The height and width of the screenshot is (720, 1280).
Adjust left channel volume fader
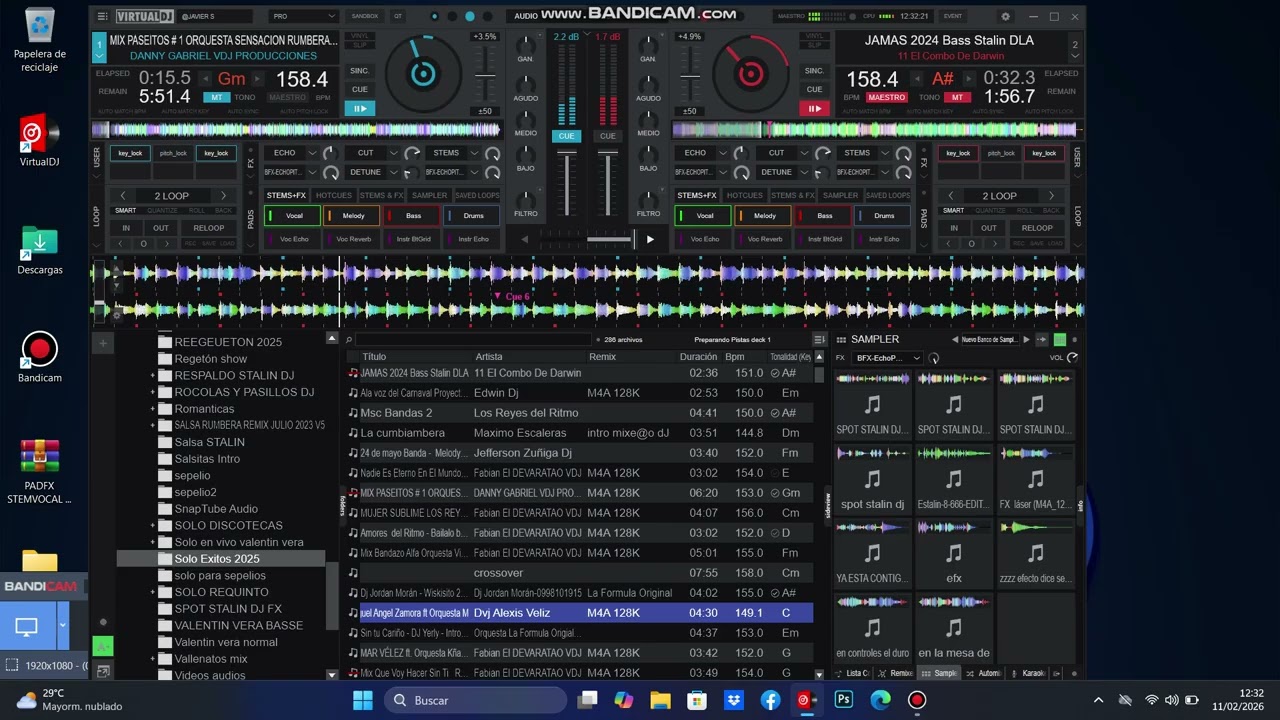pyautogui.click(x=566, y=183)
